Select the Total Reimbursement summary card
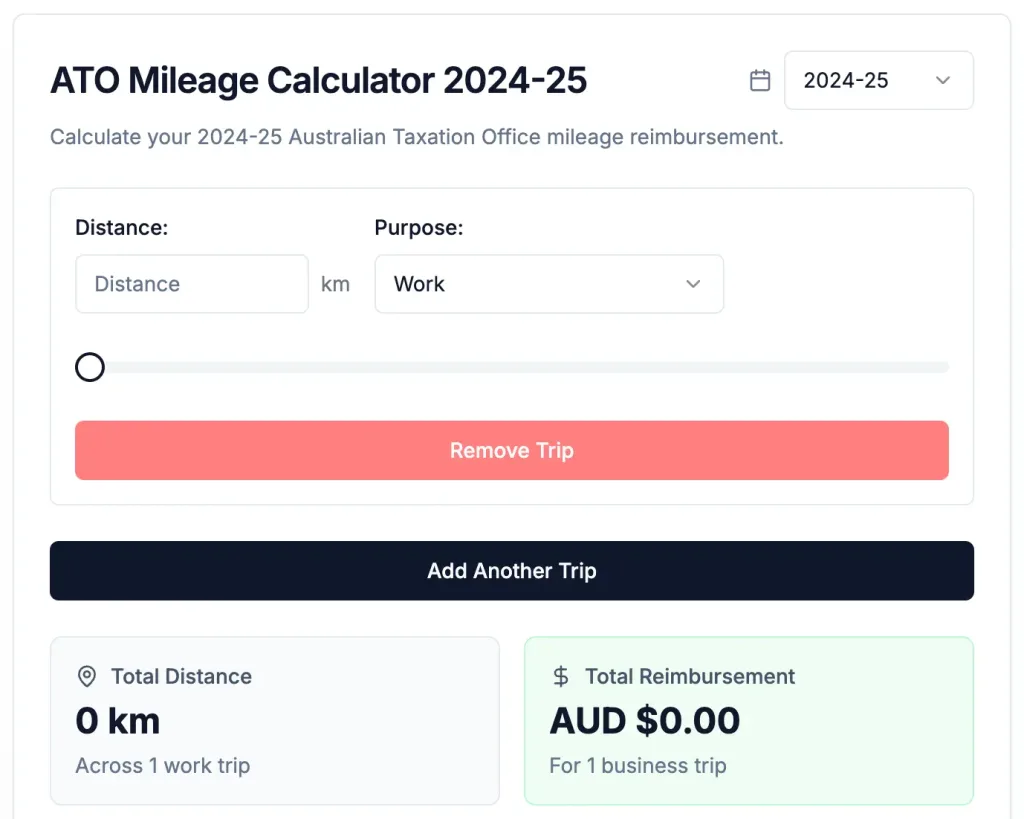The image size is (1024, 819). coord(748,720)
